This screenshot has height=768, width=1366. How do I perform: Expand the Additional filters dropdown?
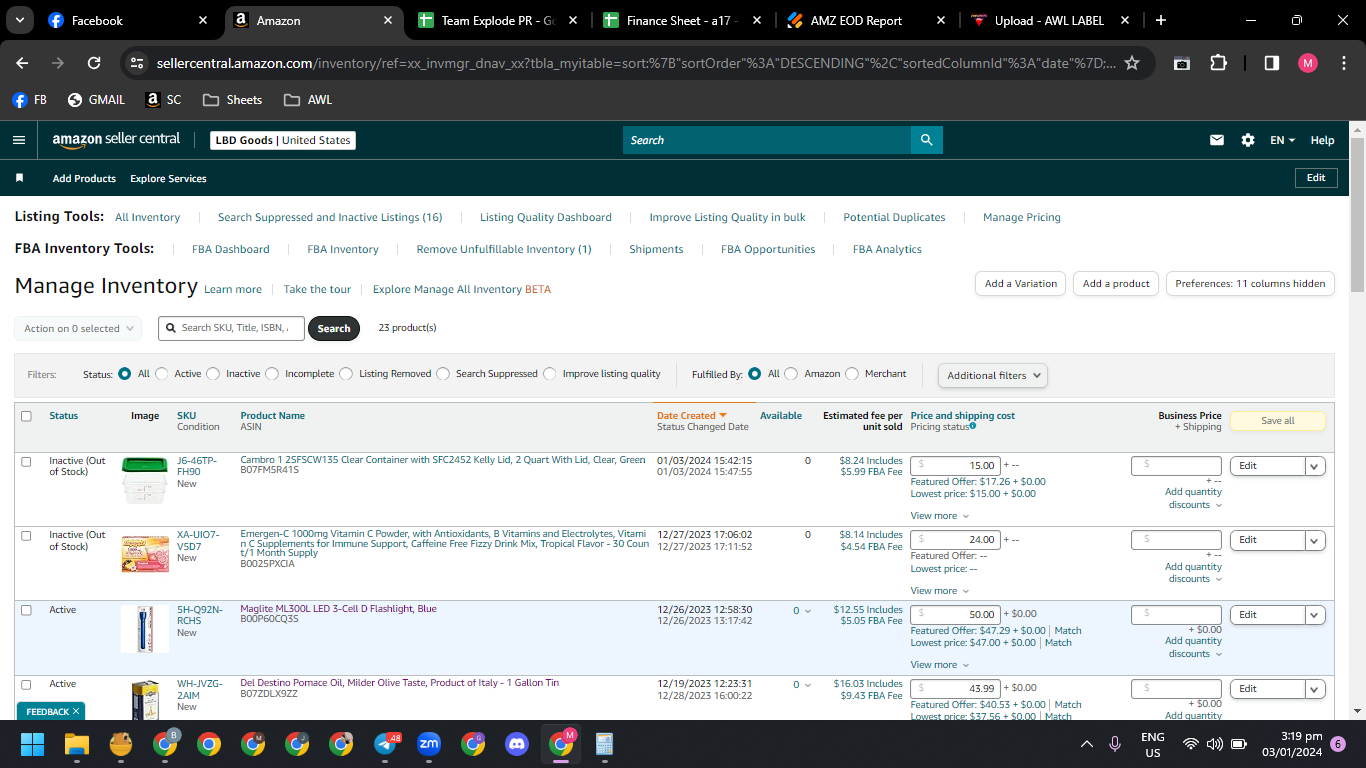993,375
